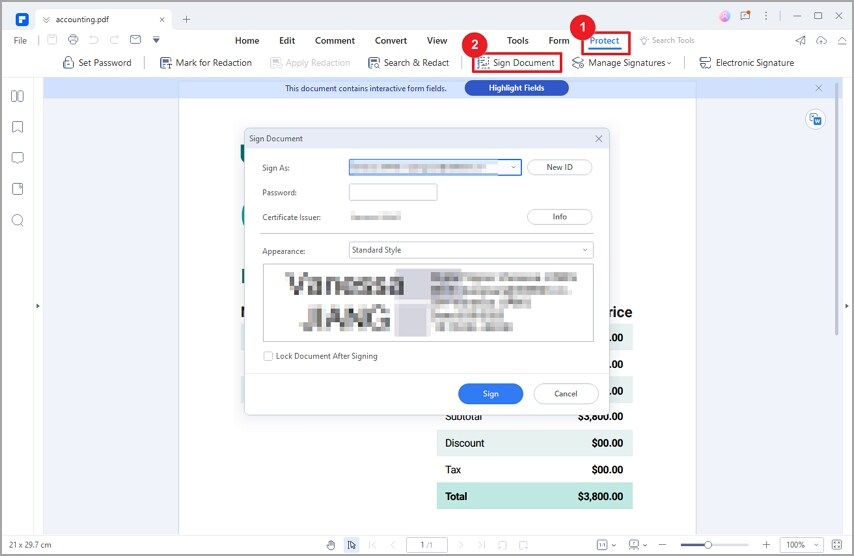Go to previous page arrow
The width and height of the screenshot is (854, 556).
coord(393,545)
